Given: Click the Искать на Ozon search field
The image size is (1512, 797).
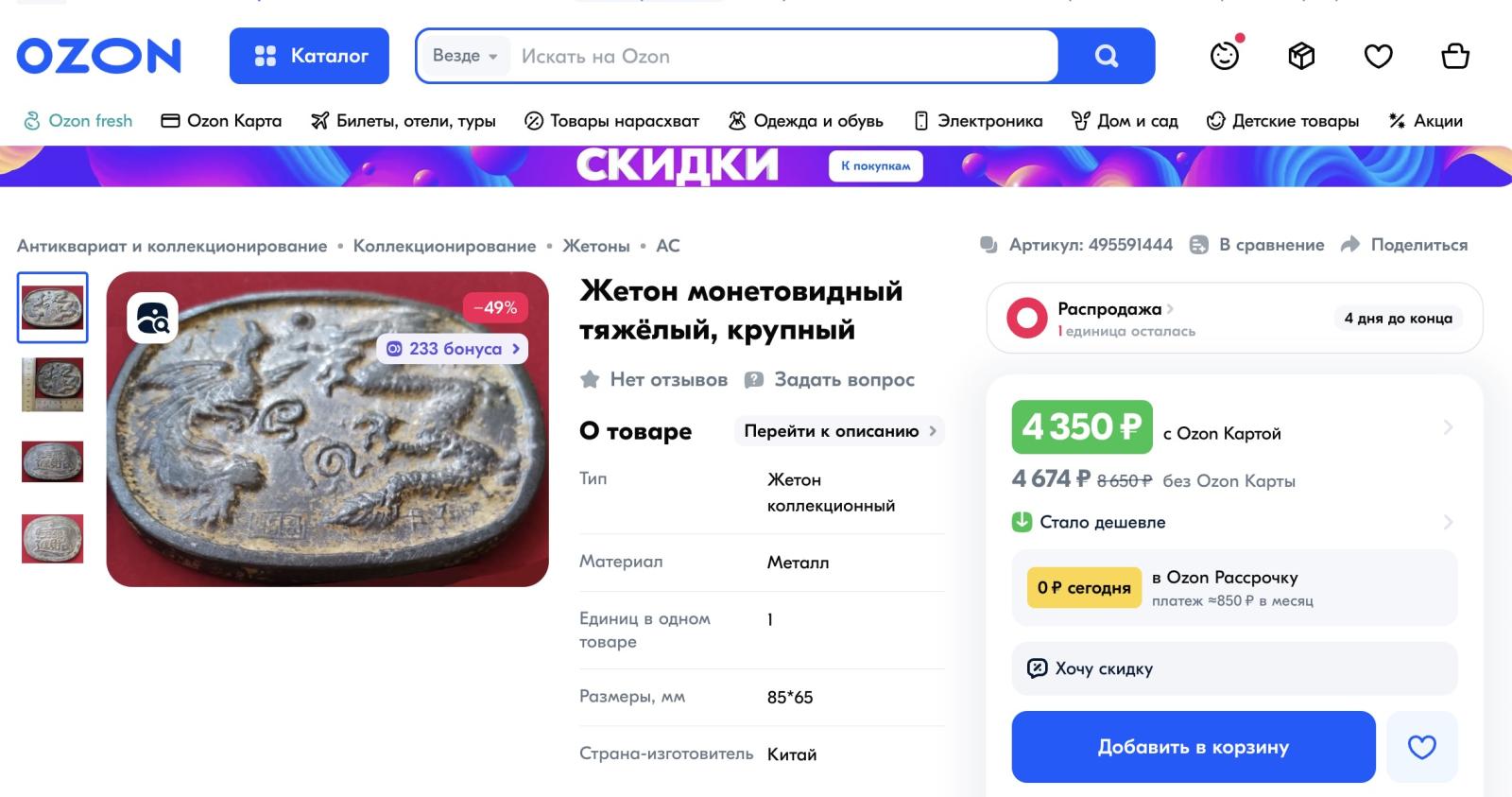Looking at the screenshot, I should pos(784,56).
